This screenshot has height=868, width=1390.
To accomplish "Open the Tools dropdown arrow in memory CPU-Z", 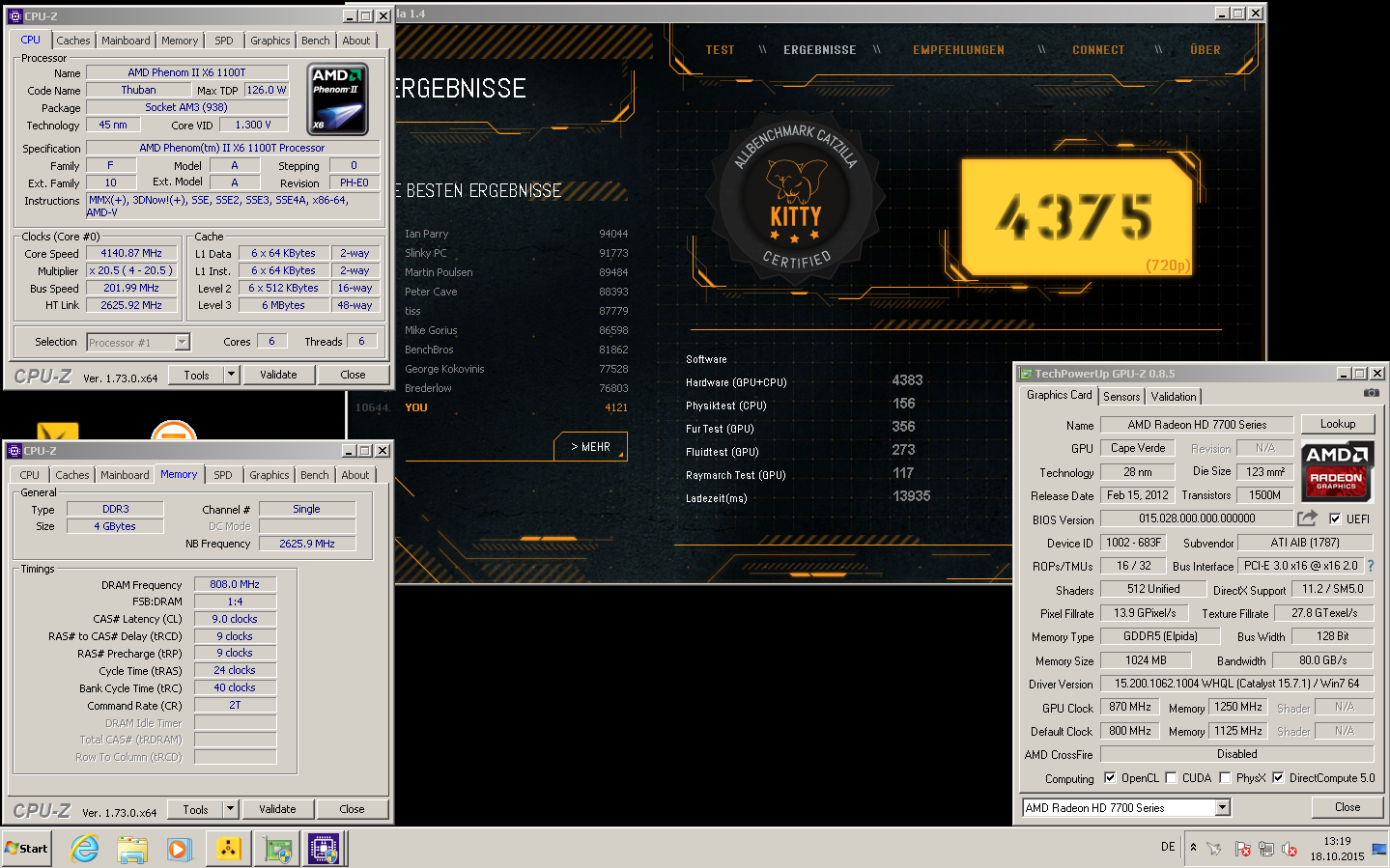I will click(230, 809).
